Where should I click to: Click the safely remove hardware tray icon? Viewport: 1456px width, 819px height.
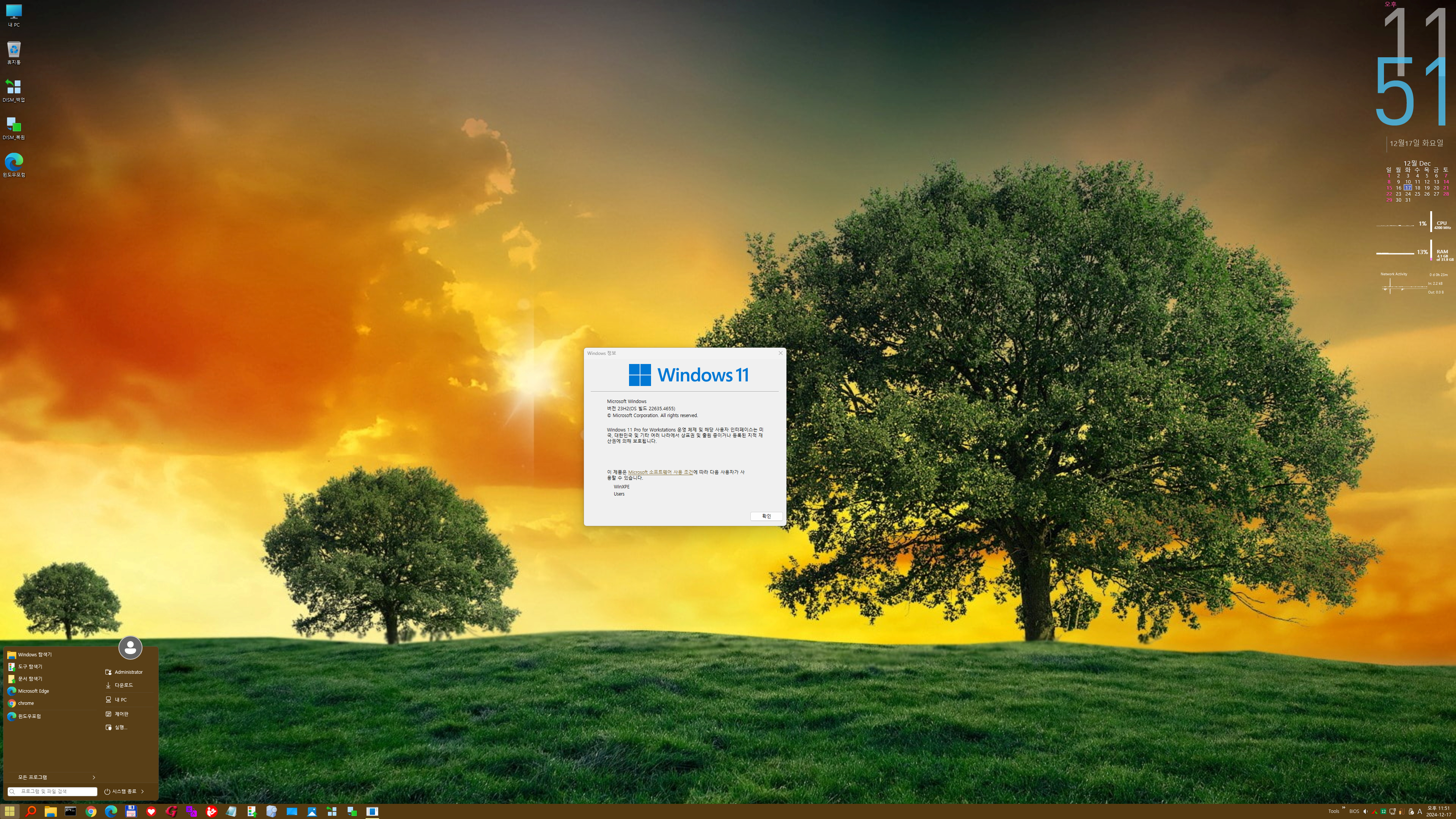coord(1411,812)
